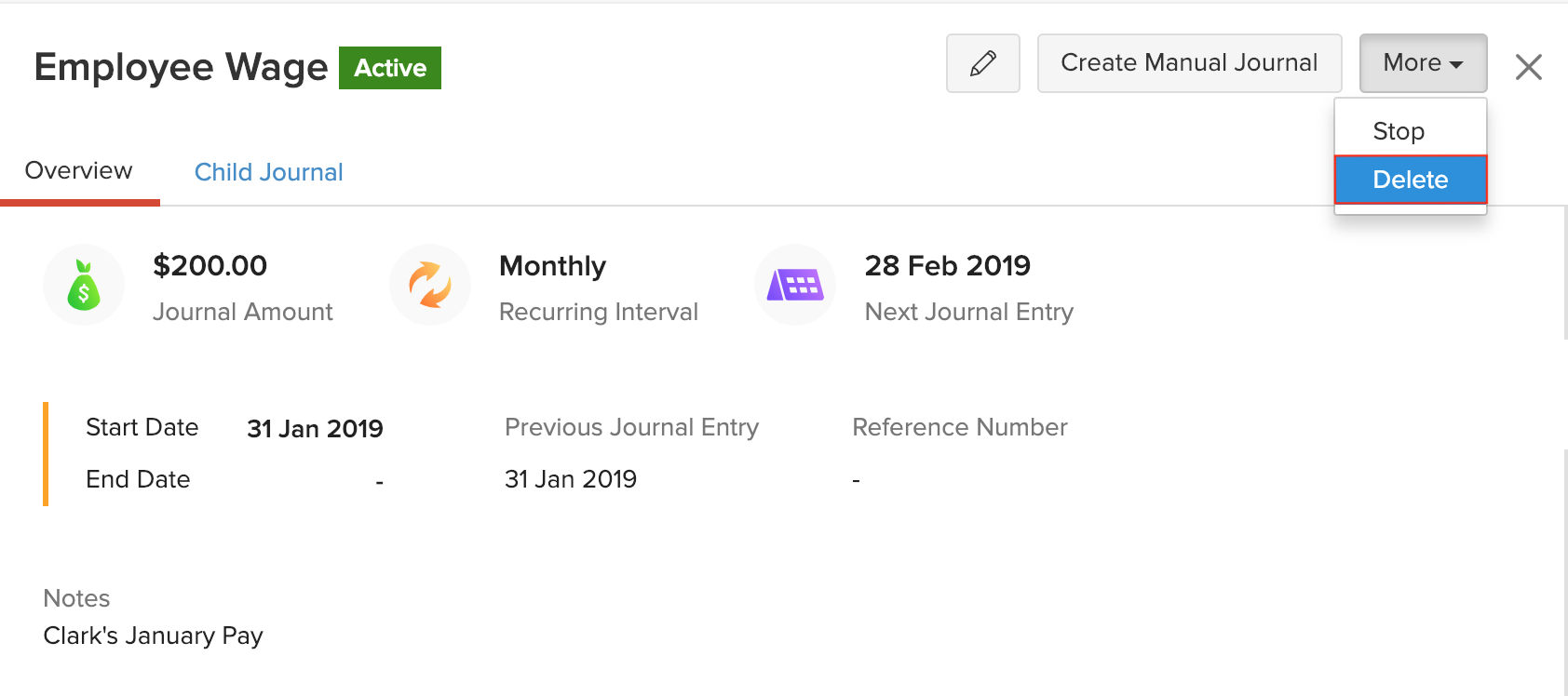This screenshot has width=1568, height=696.
Task: Click the Employee Wage title
Action: click(181, 66)
